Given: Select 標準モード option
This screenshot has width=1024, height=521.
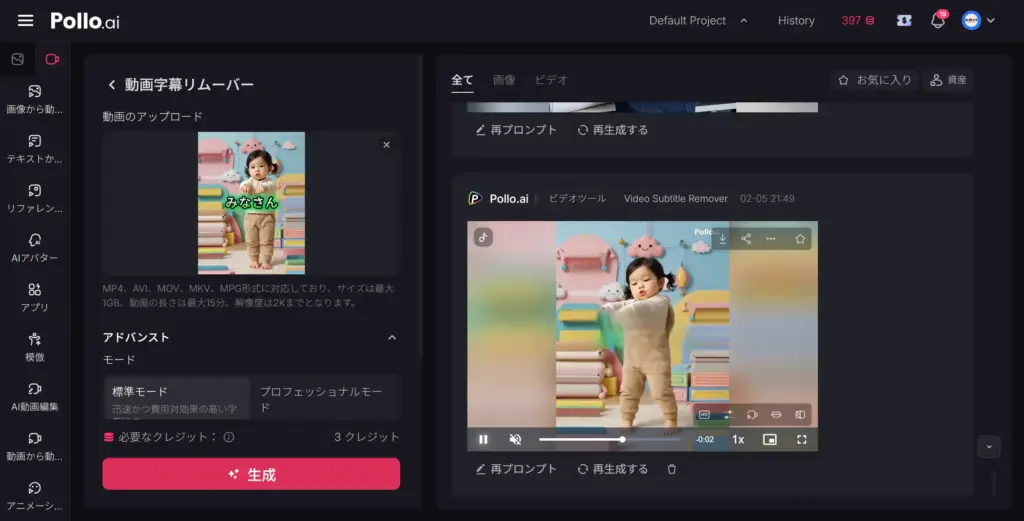Looking at the screenshot, I should pyautogui.click(x=177, y=398).
